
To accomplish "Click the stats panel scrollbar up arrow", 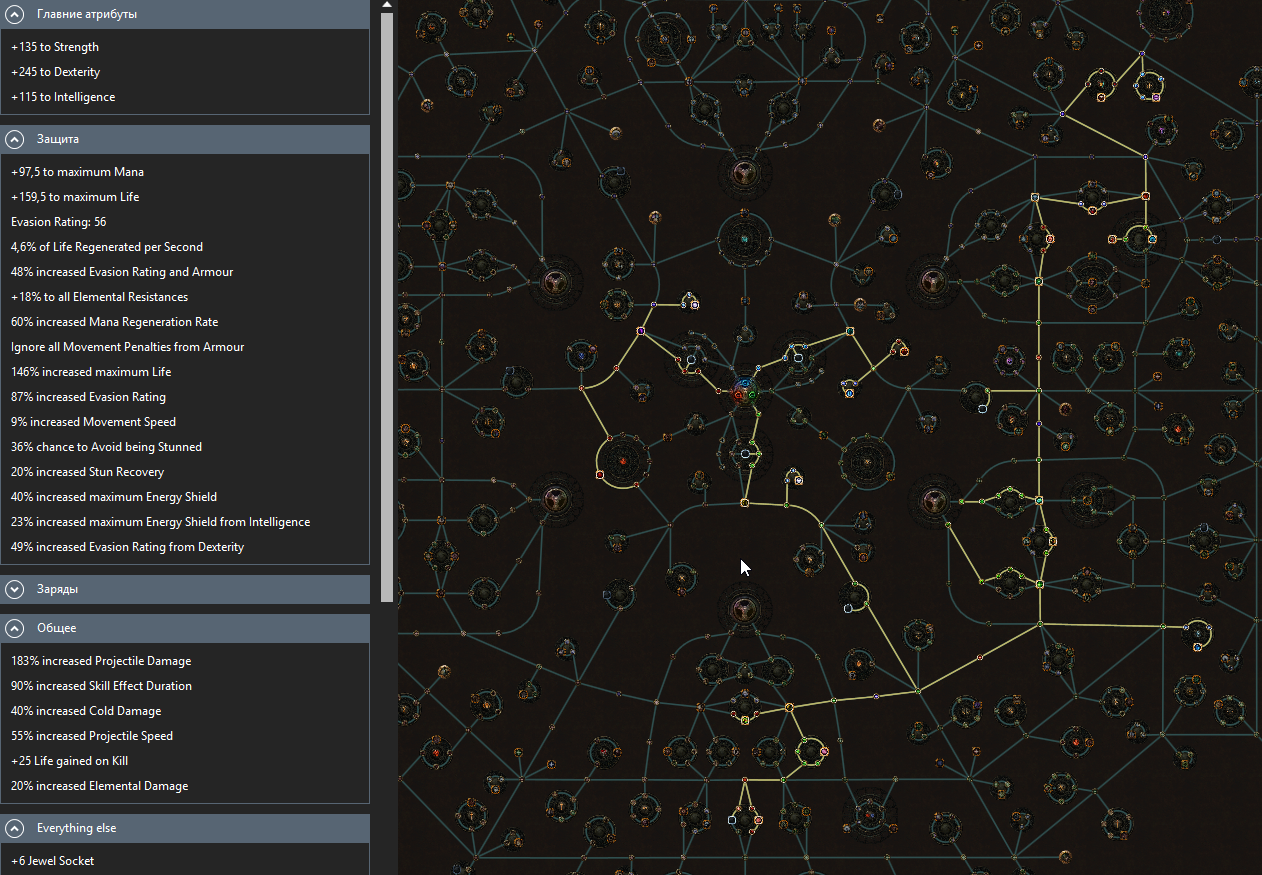I will 388,5.
